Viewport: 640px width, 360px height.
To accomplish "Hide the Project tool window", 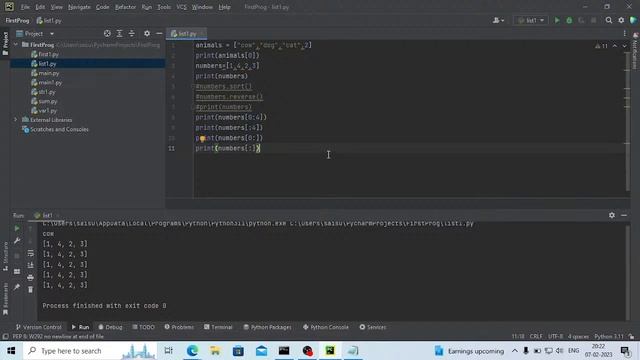I will point(159,33).
